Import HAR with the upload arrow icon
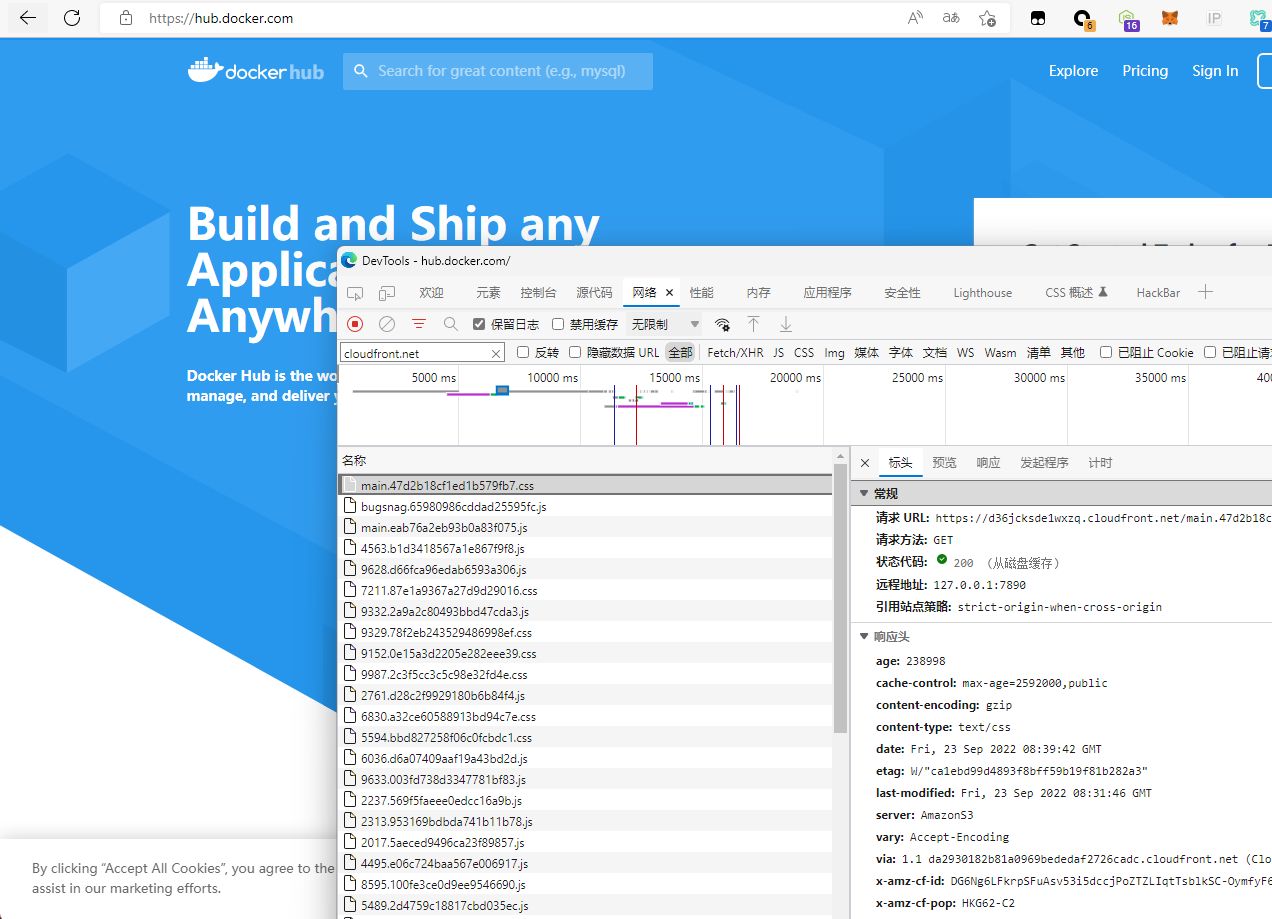Viewport: 1272px width, 919px height. click(753, 324)
